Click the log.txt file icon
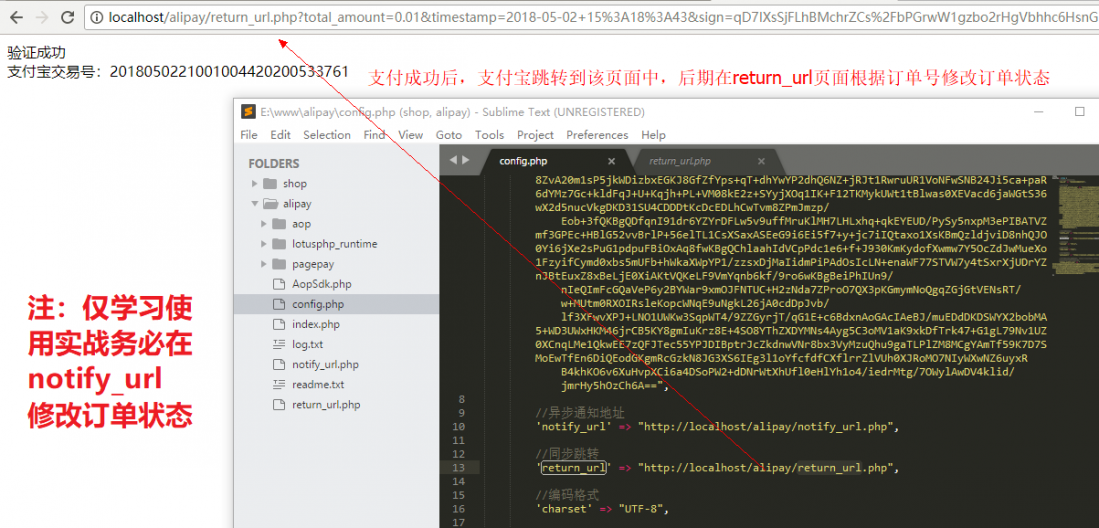Viewport: 1099px width, 528px height. pos(280,344)
